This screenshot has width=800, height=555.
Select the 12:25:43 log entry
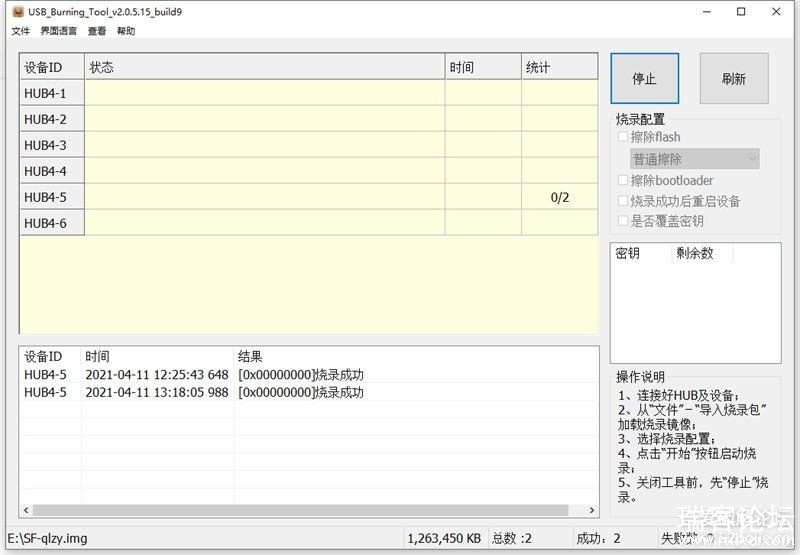point(156,375)
